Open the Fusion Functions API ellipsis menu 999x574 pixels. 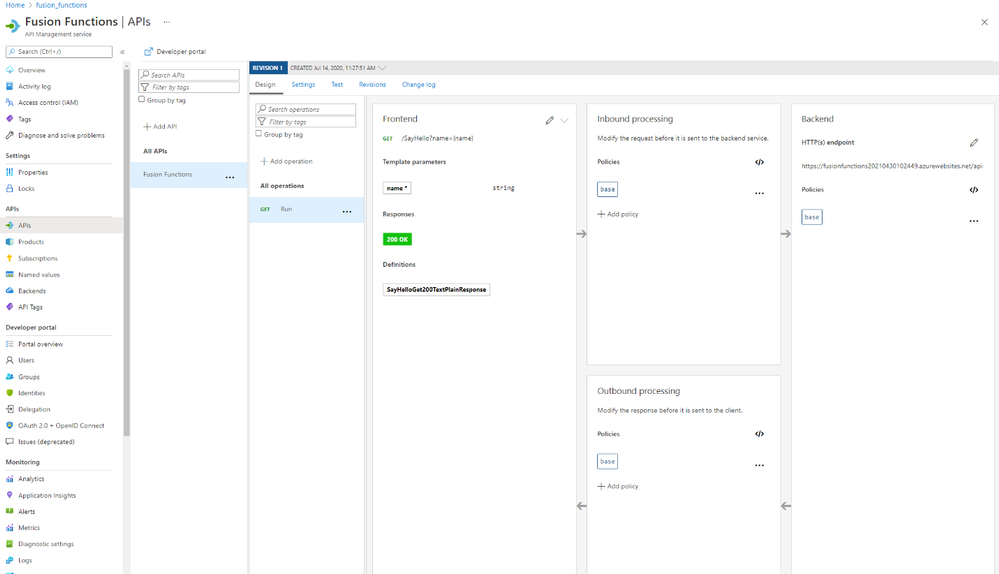pyautogui.click(x=230, y=178)
